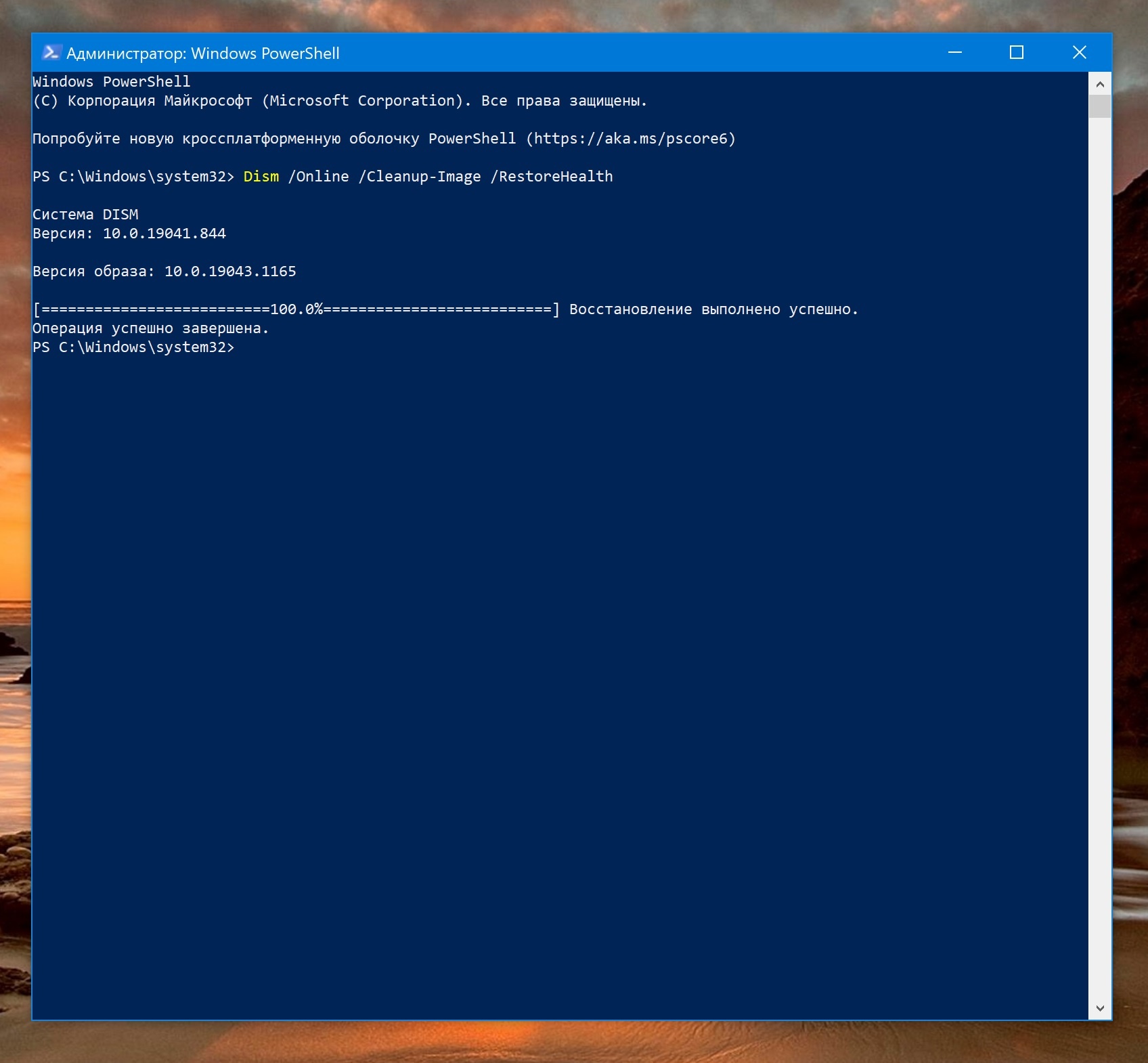Click the 100.0% progress bar text

click(x=296, y=309)
